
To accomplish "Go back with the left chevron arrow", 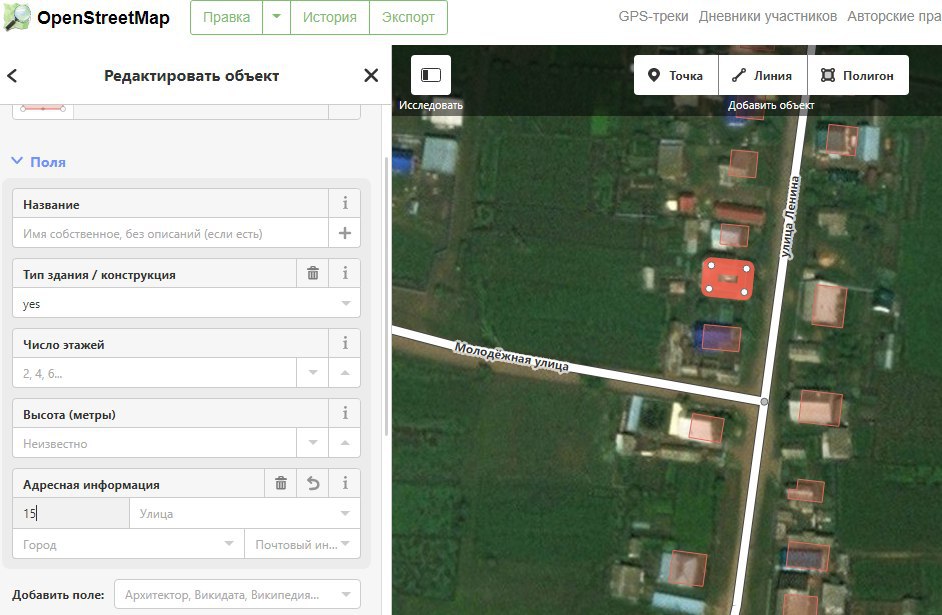I will pyautogui.click(x=12, y=76).
